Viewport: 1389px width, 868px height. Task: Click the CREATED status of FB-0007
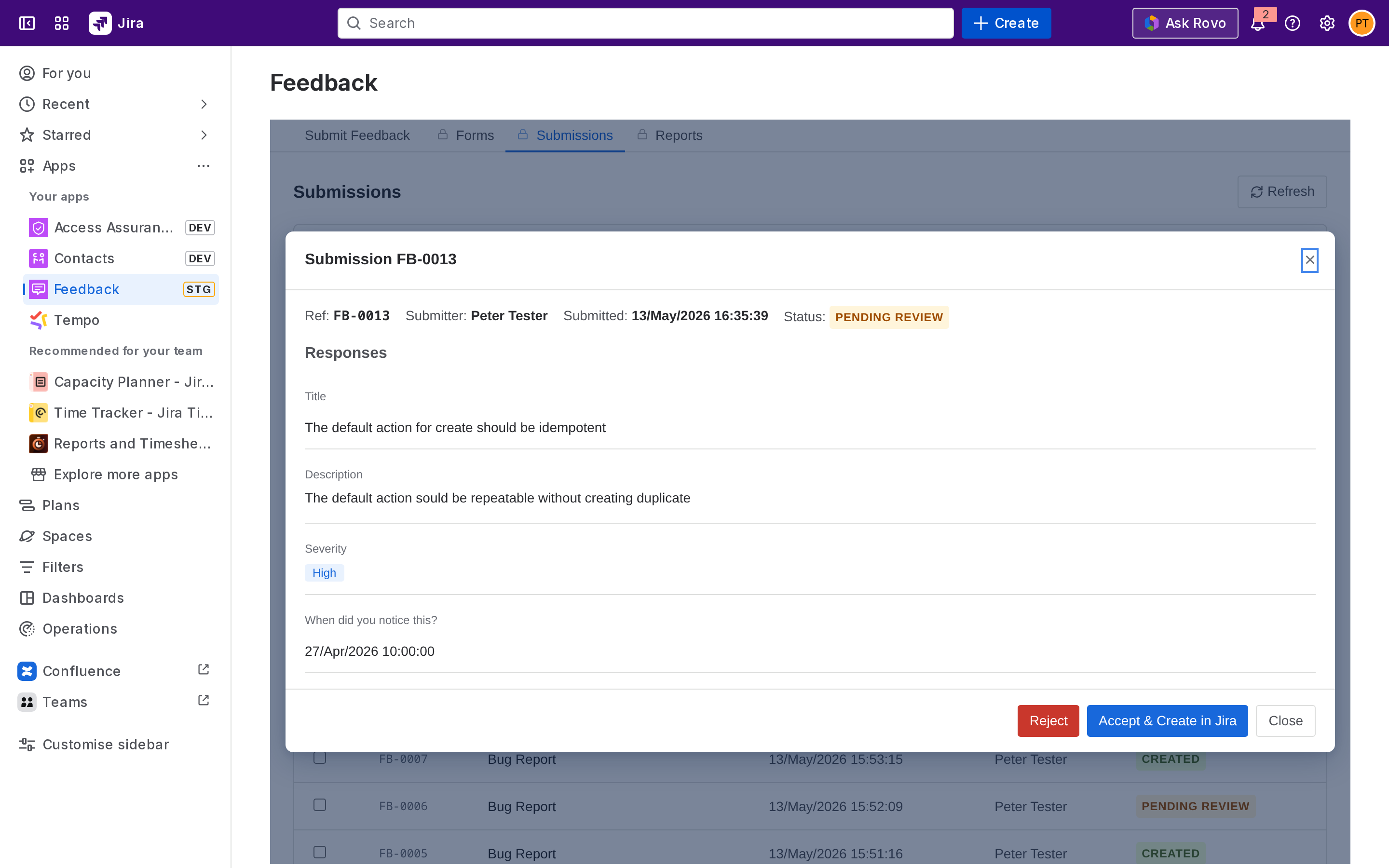pyautogui.click(x=1171, y=759)
